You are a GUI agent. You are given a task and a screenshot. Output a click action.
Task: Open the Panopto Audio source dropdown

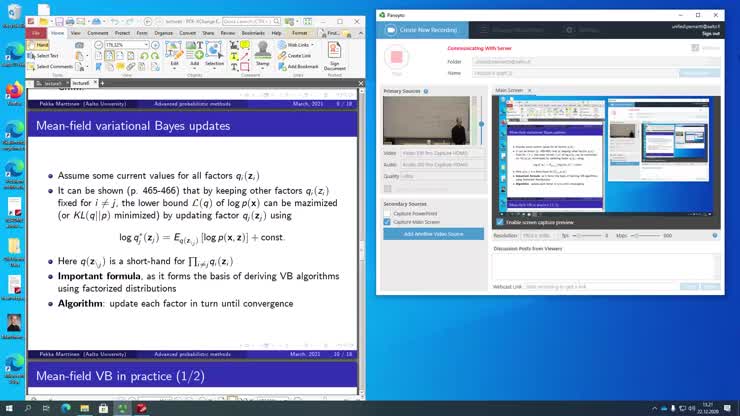(x=442, y=164)
